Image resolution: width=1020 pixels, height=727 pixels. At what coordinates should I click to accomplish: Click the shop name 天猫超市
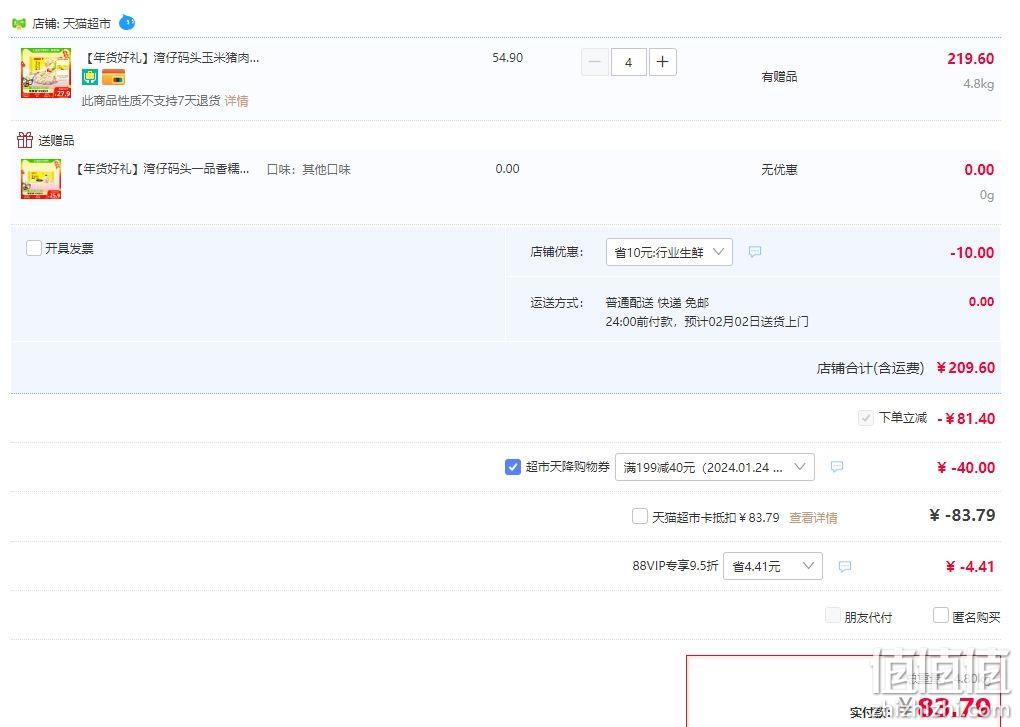[87, 24]
